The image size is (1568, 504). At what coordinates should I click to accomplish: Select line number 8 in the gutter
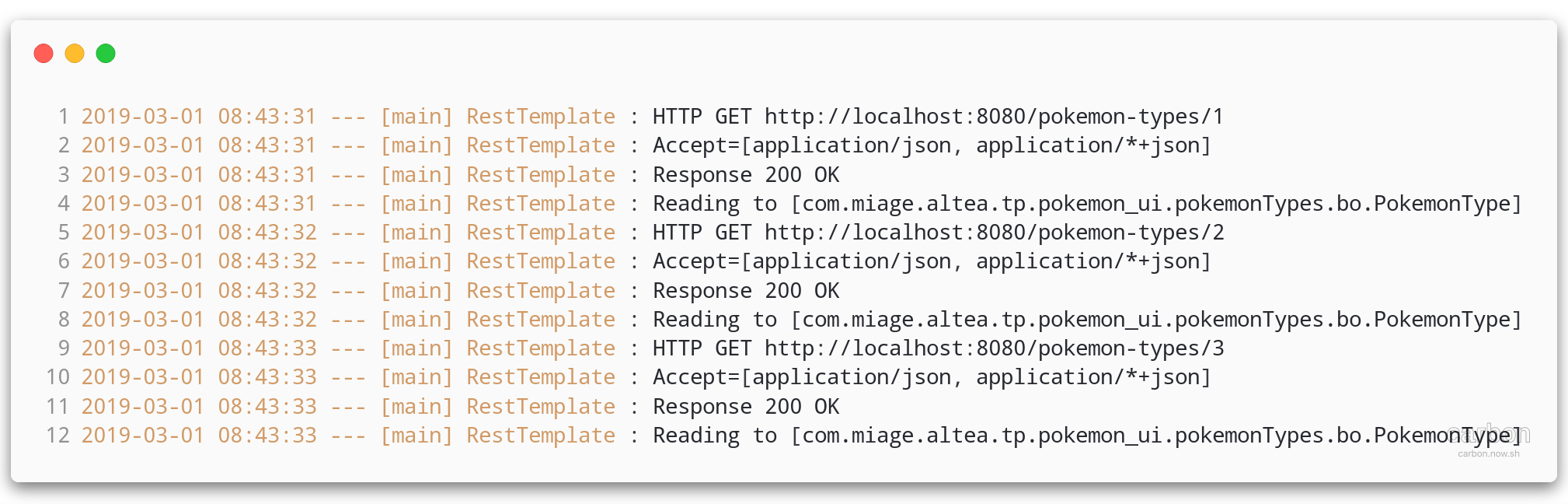[63, 320]
